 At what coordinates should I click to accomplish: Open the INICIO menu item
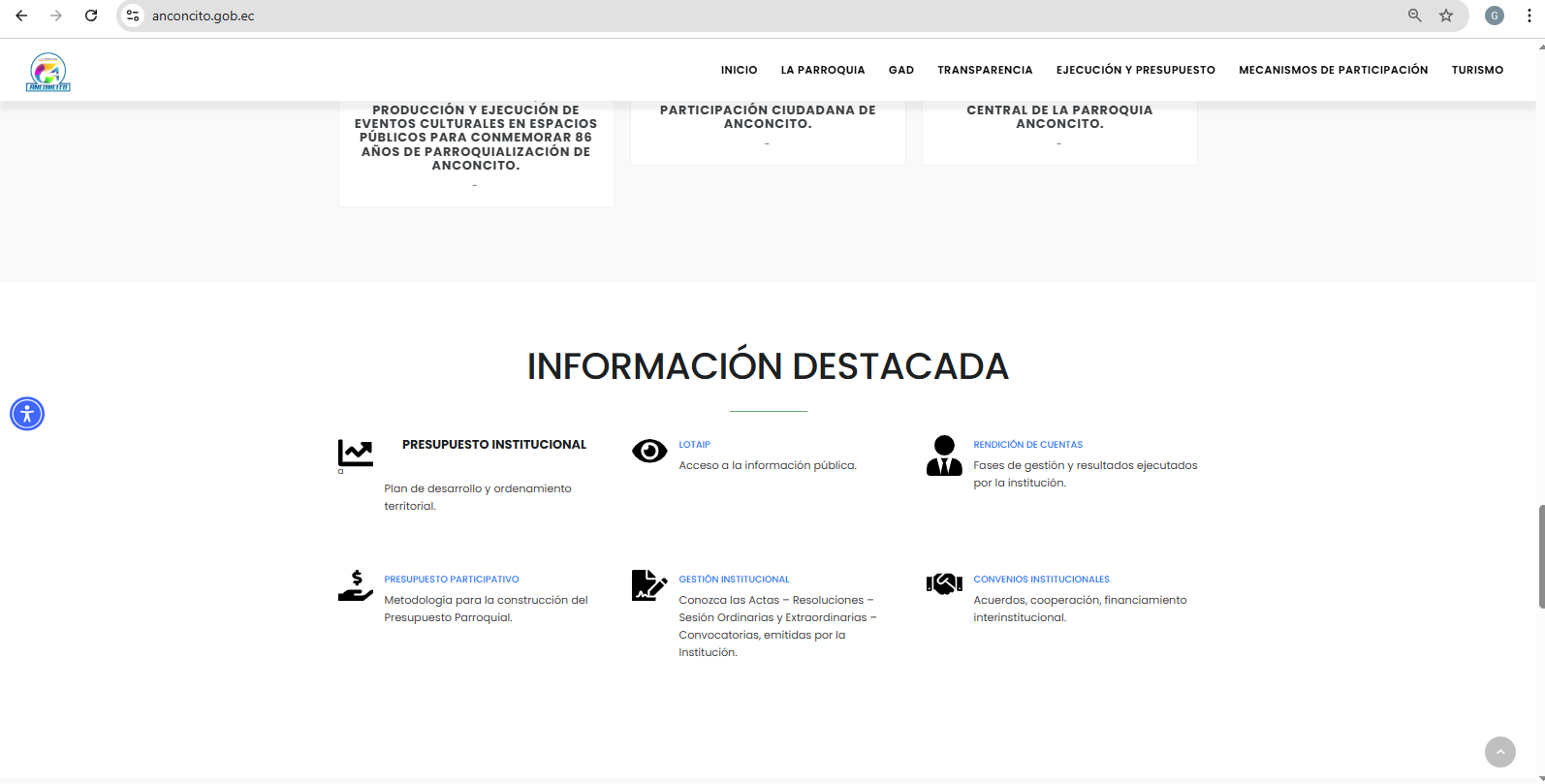pos(739,70)
